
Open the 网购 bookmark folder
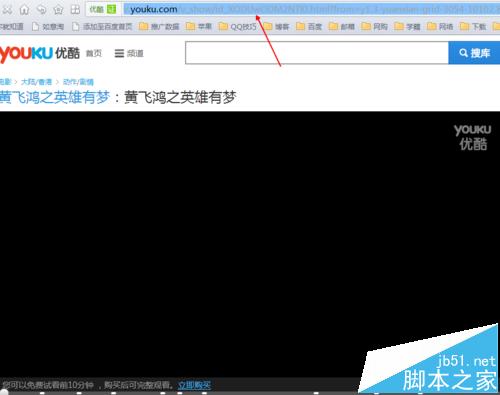[x=375, y=26]
